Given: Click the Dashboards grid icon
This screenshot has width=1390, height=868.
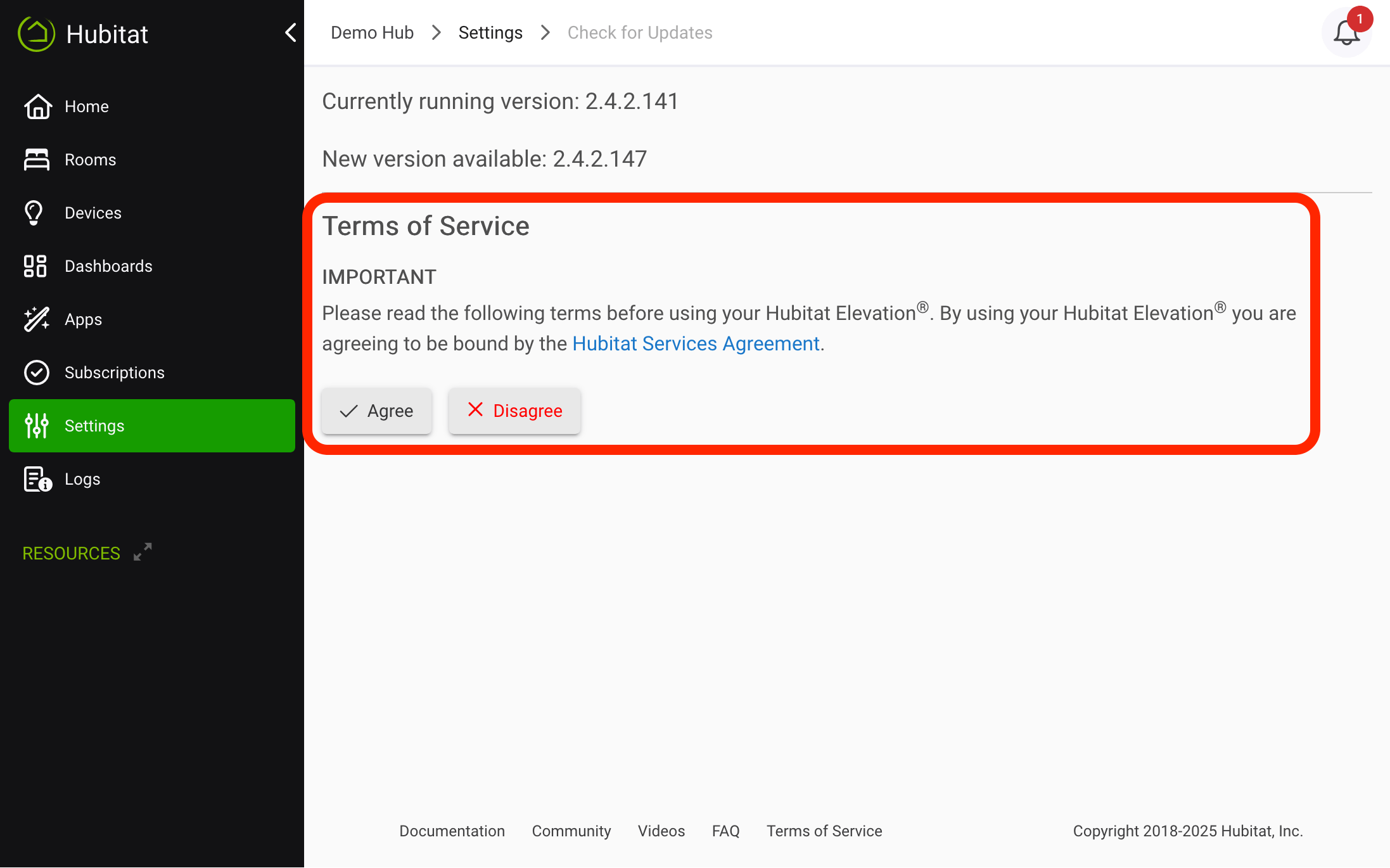Looking at the screenshot, I should 35,266.
